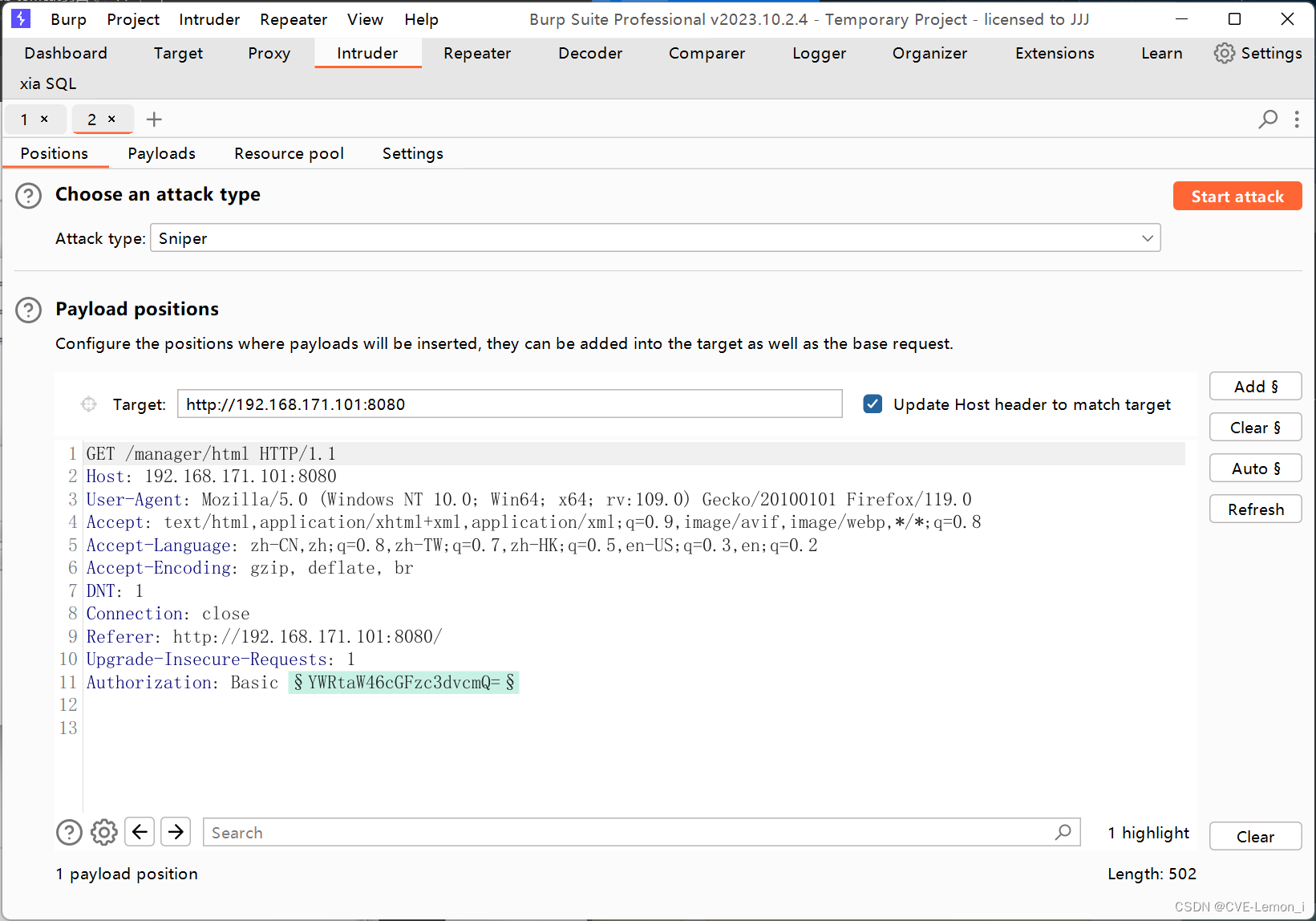The width and height of the screenshot is (1316, 921).
Task: Switch to the Decoder tab
Action: pos(590,53)
